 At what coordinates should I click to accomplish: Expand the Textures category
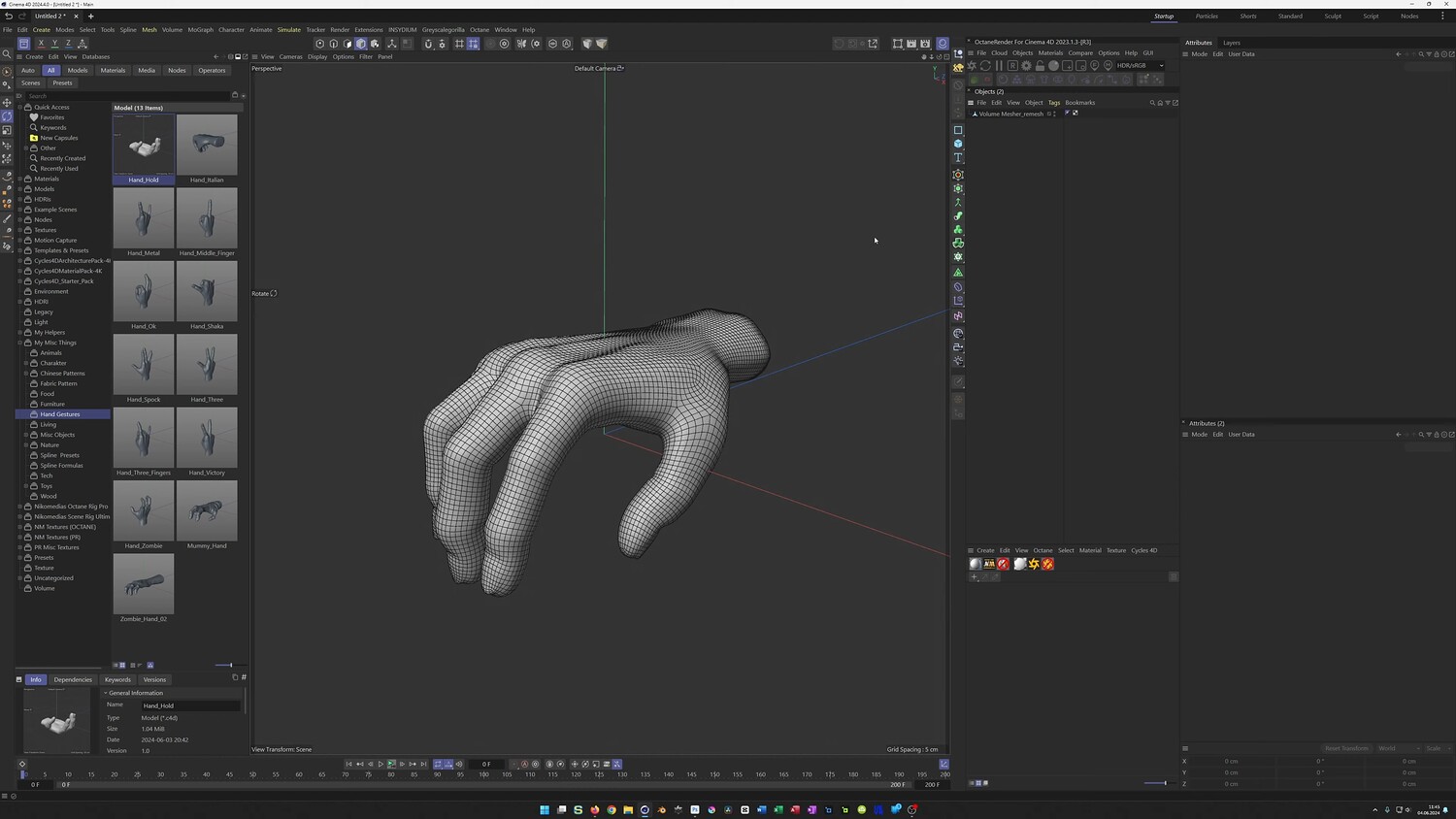[x=20, y=230]
